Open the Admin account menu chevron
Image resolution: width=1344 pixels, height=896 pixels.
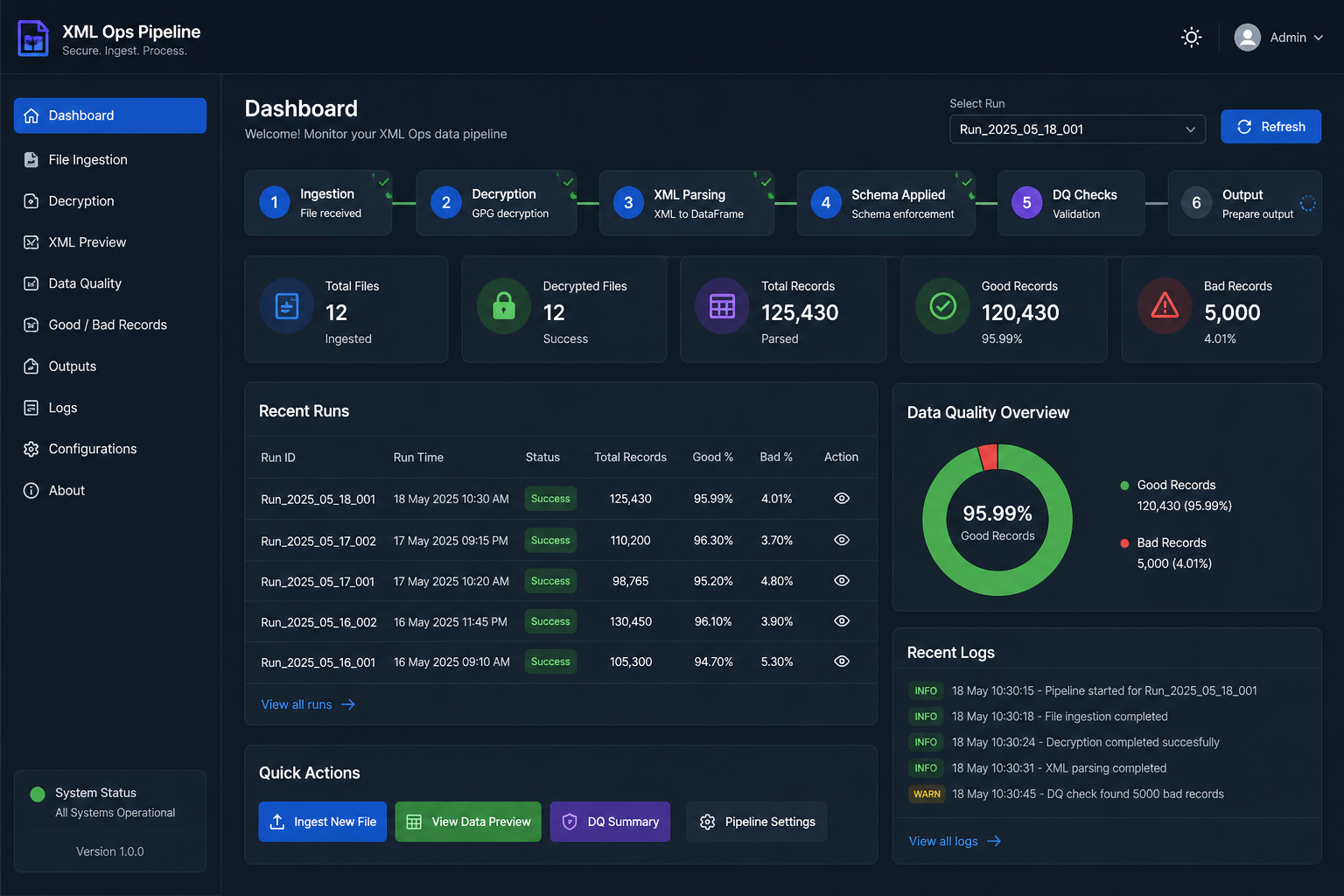coord(1318,38)
